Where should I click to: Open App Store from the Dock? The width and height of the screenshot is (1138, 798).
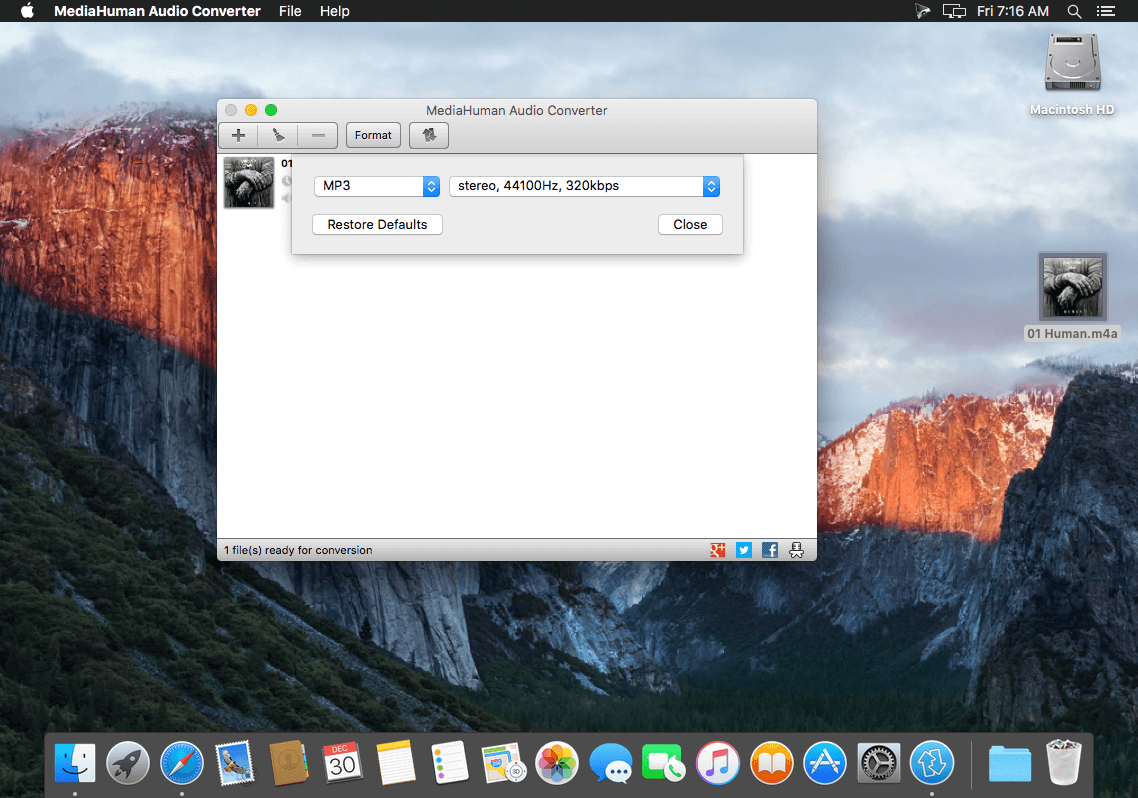coord(824,763)
